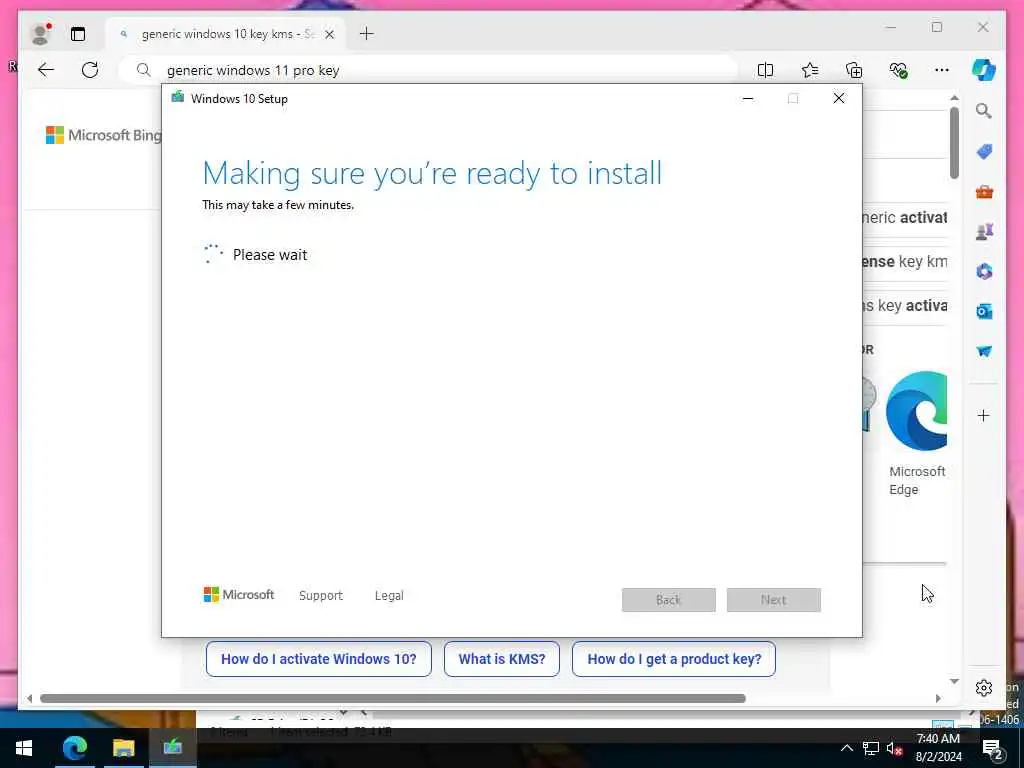This screenshot has width=1024, height=768.
Task: Click 'How do I get a product key?'
Action: pyautogui.click(x=674, y=659)
